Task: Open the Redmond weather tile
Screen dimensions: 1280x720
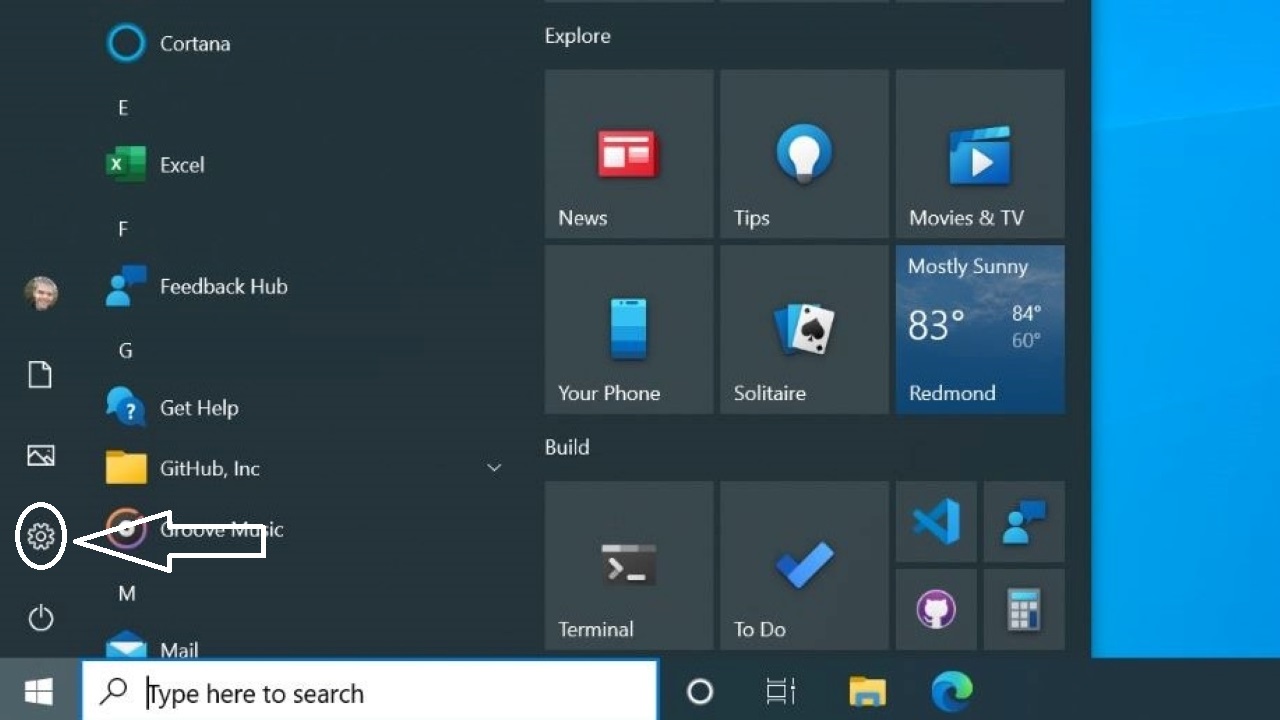Action: 979,329
